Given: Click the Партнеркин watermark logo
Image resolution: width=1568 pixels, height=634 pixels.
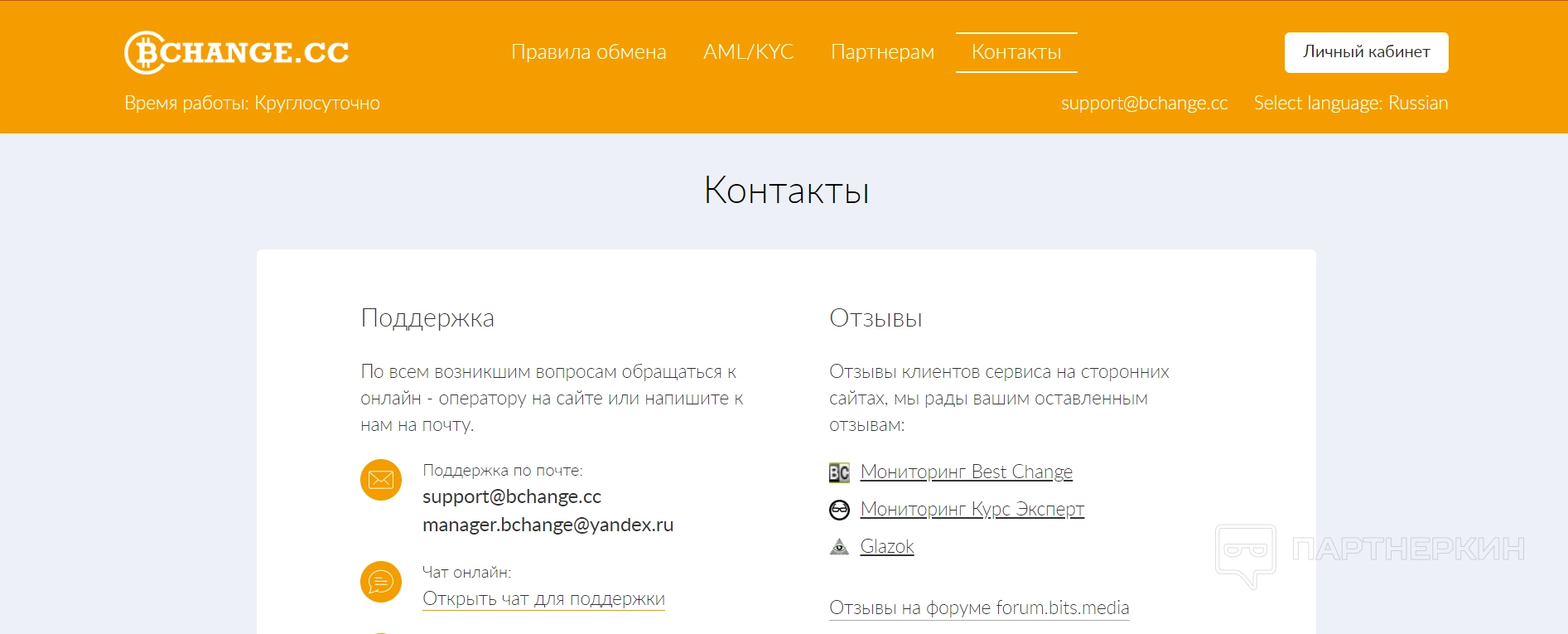Looking at the screenshot, I should click(x=1370, y=551).
